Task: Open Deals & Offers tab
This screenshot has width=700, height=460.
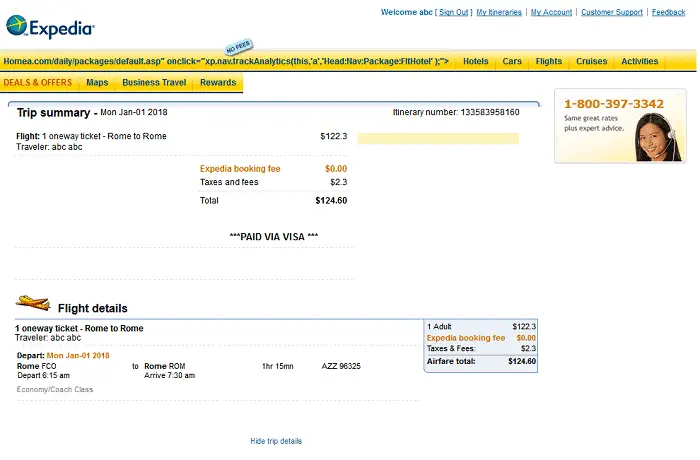Action: 38,83
